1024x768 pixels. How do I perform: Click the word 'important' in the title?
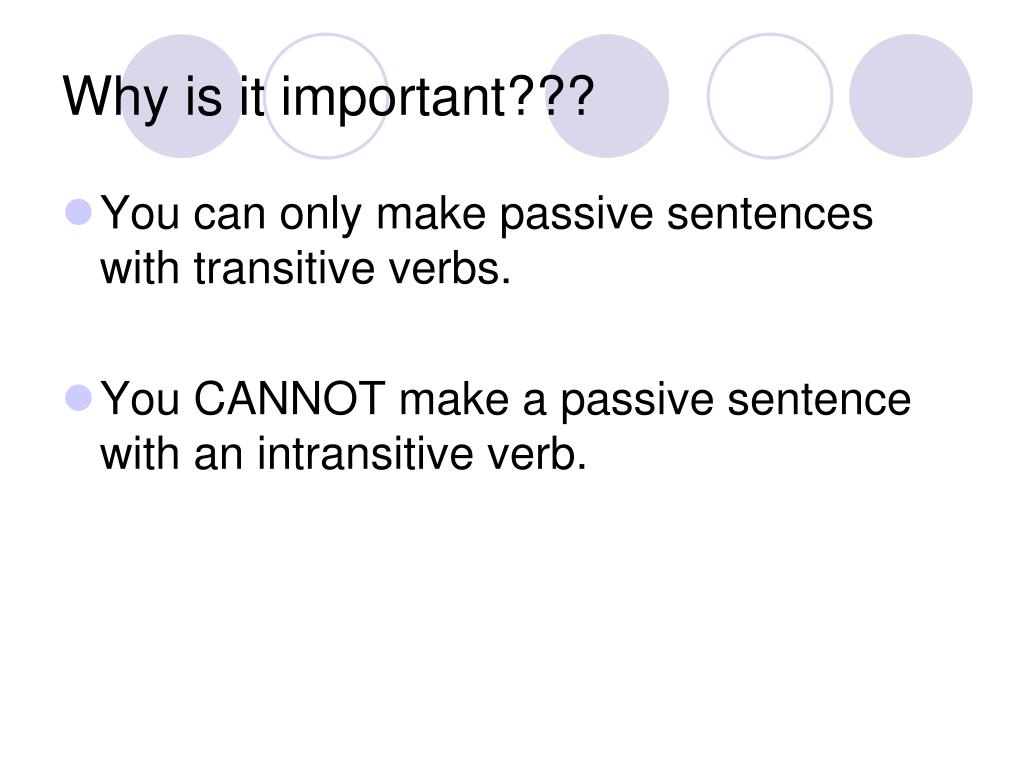(393, 98)
